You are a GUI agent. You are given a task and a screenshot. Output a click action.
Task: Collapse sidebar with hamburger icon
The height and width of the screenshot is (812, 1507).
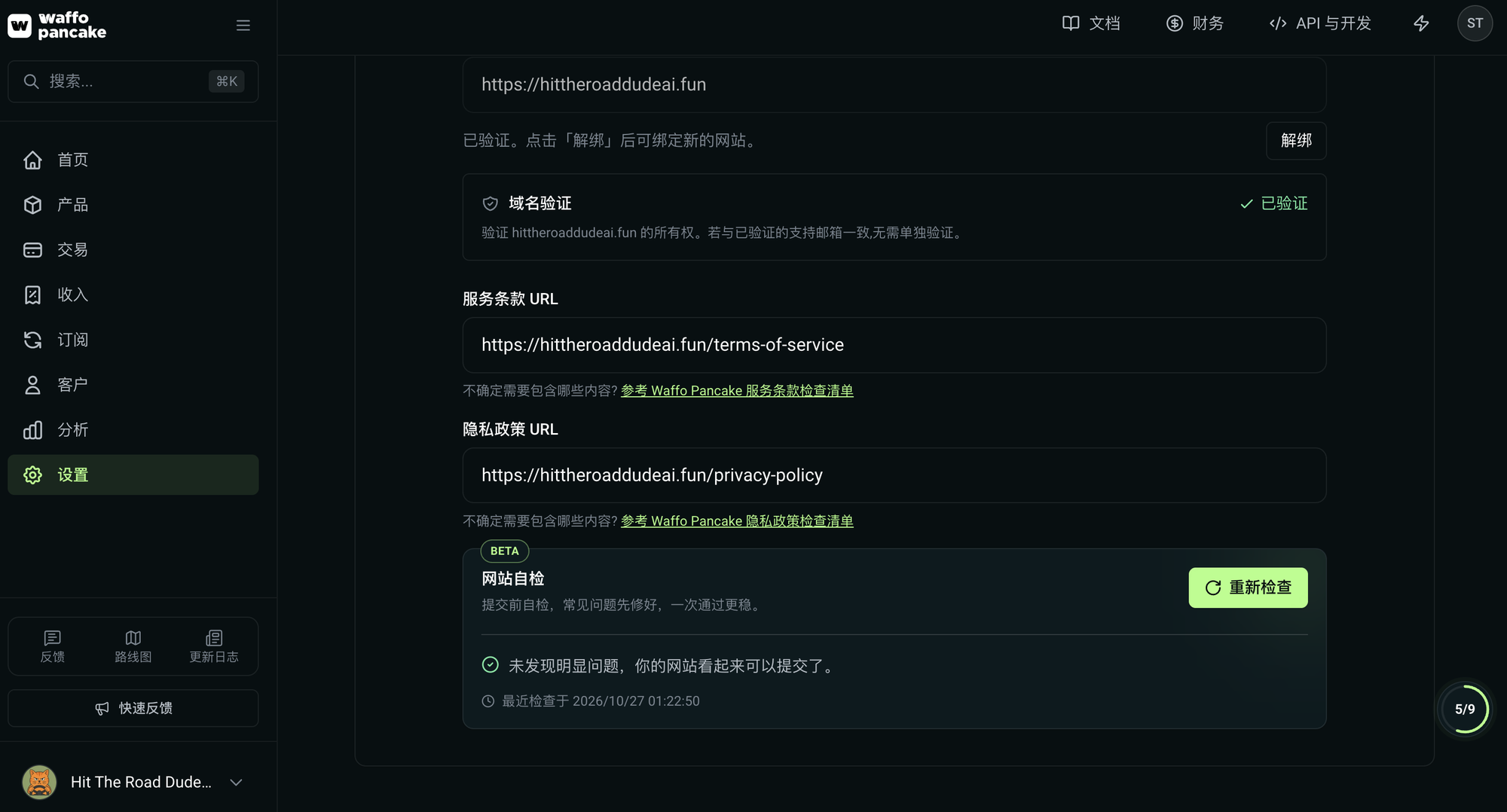243,26
